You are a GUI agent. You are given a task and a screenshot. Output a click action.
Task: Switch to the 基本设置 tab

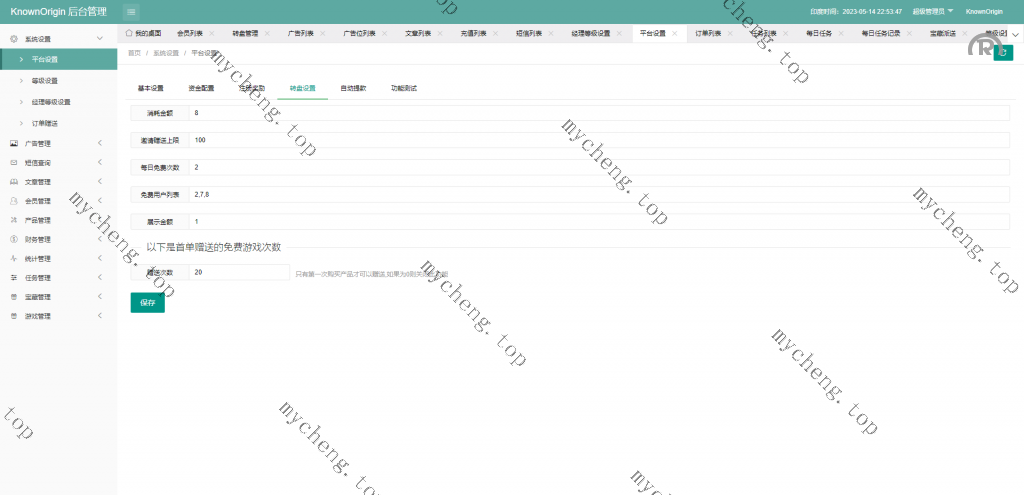150,88
